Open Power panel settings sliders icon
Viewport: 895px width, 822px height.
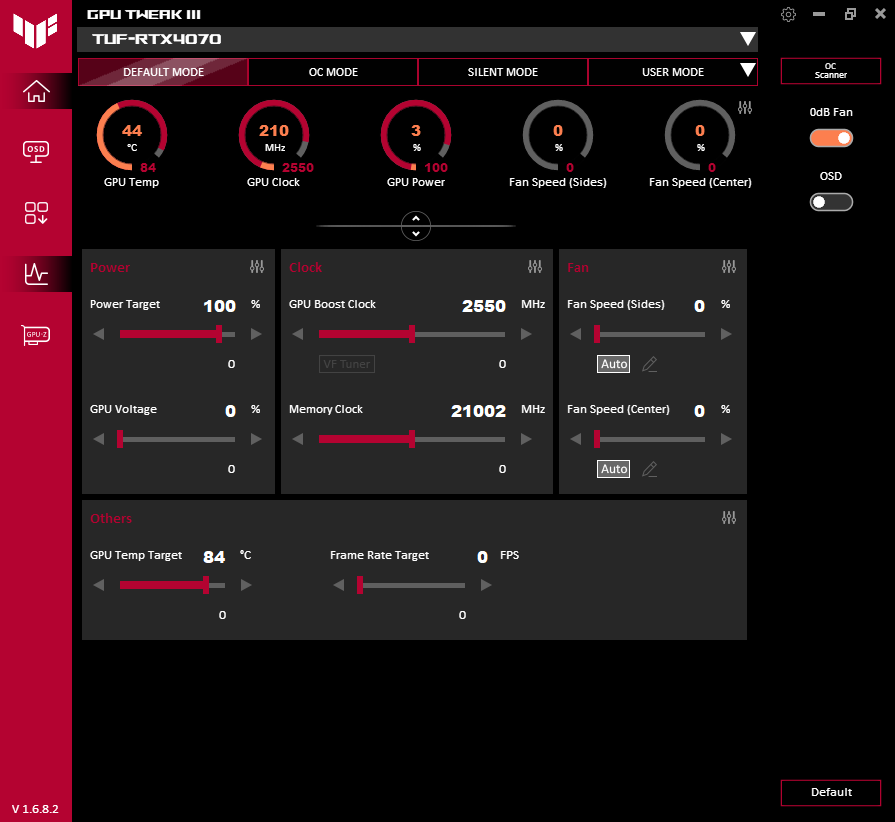257,267
